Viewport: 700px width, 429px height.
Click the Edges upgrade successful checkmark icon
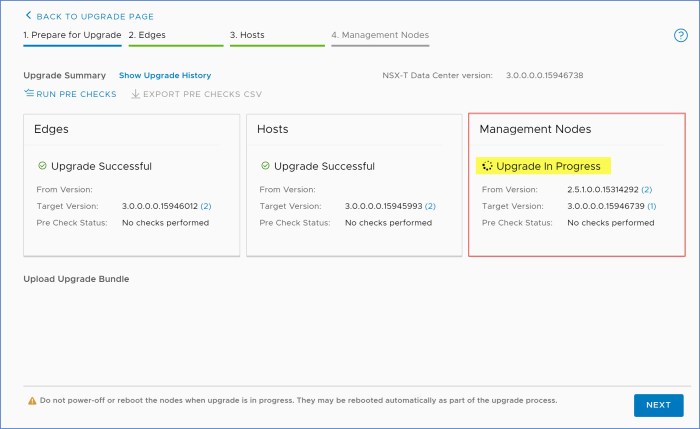pyautogui.click(x=42, y=166)
